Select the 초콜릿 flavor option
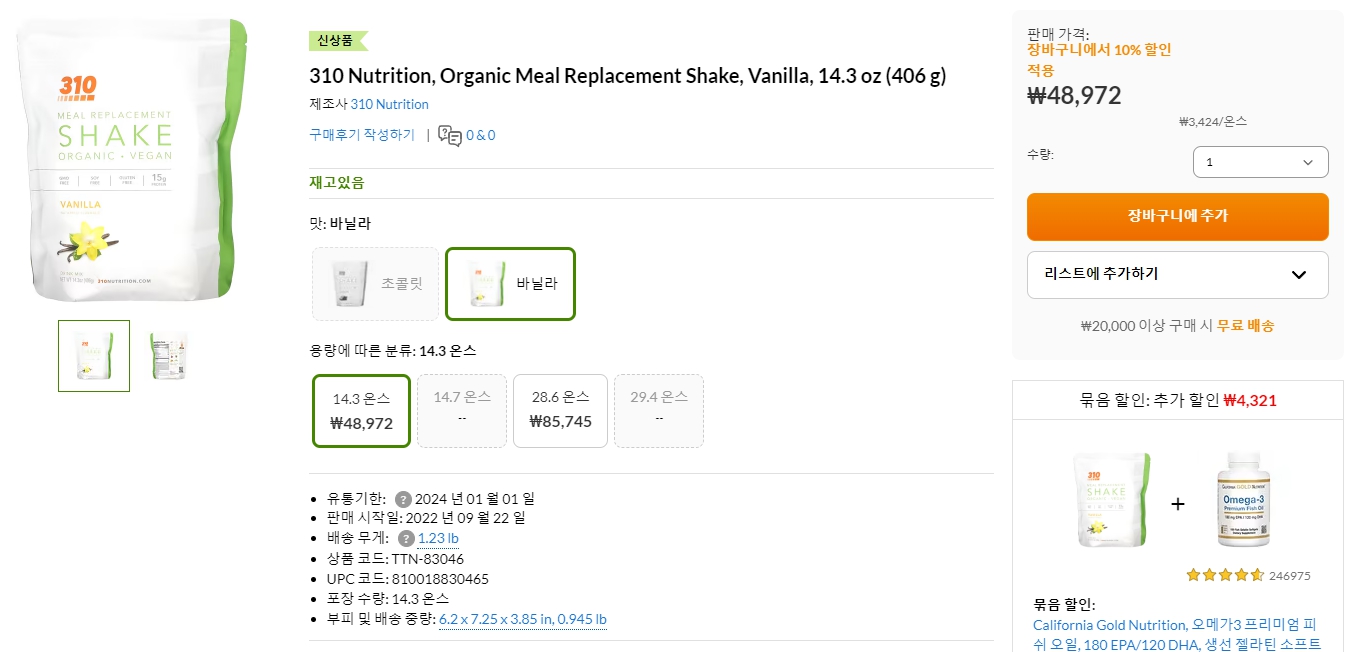1354x652 pixels. [375, 283]
